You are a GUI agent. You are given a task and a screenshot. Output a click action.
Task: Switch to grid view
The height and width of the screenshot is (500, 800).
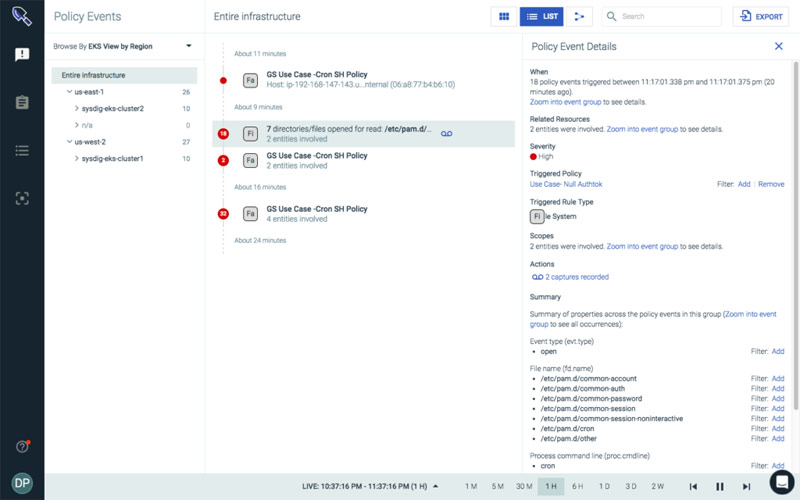coord(504,16)
